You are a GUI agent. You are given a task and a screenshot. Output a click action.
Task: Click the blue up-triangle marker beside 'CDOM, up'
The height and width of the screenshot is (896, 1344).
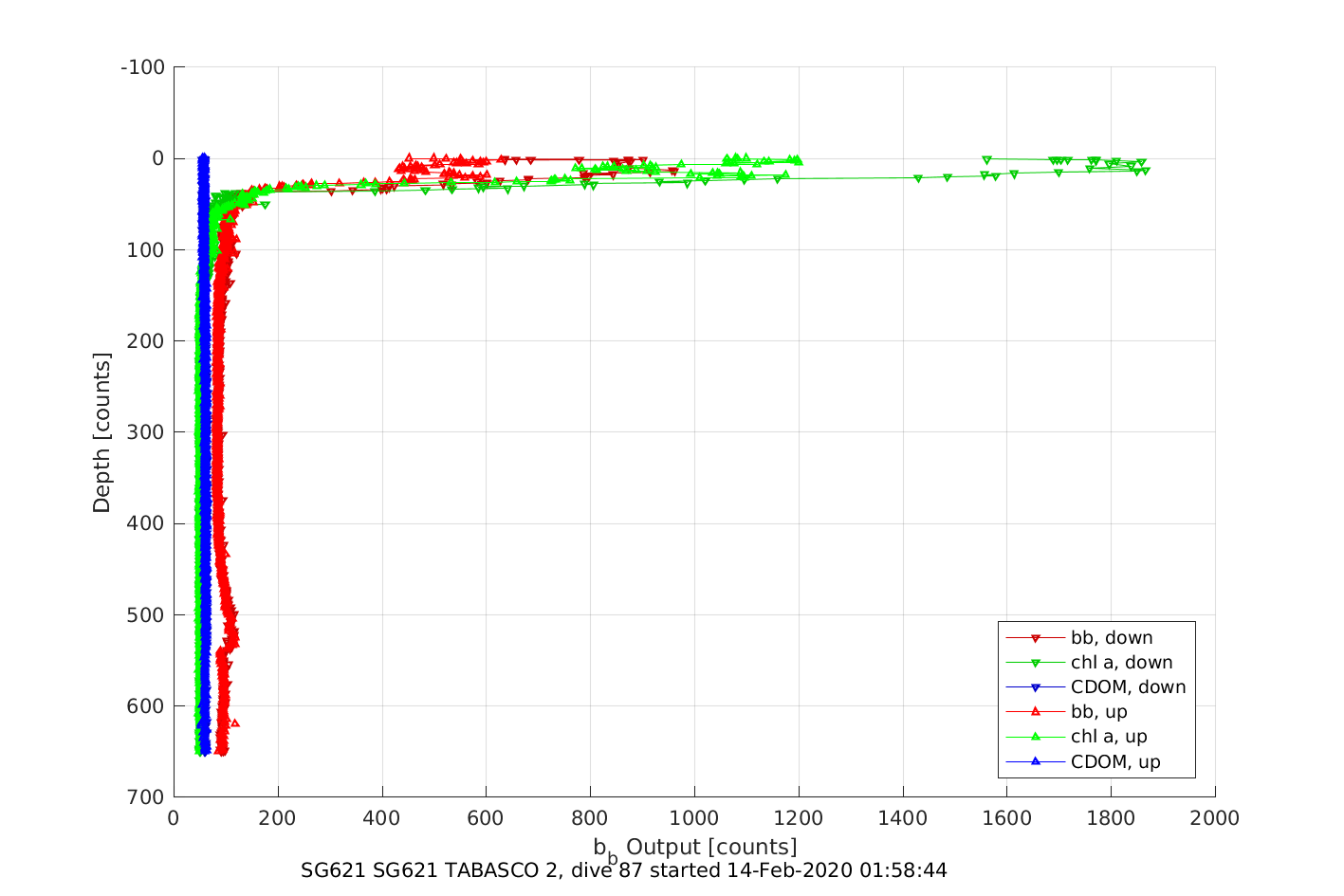click(x=1036, y=761)
